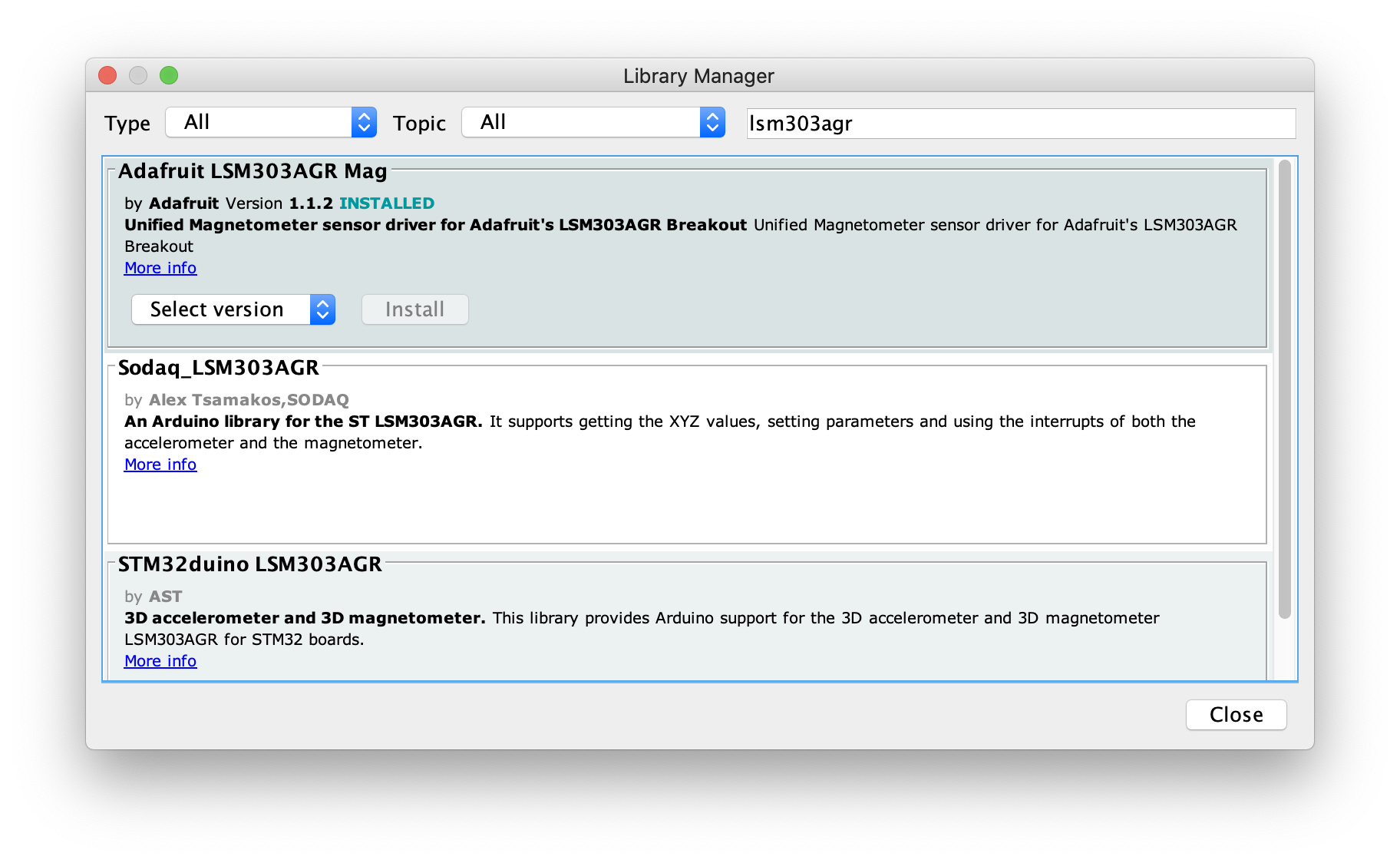Select the lsm303agr search input field
1400x863 pixels.
[x=1021, y=123]
